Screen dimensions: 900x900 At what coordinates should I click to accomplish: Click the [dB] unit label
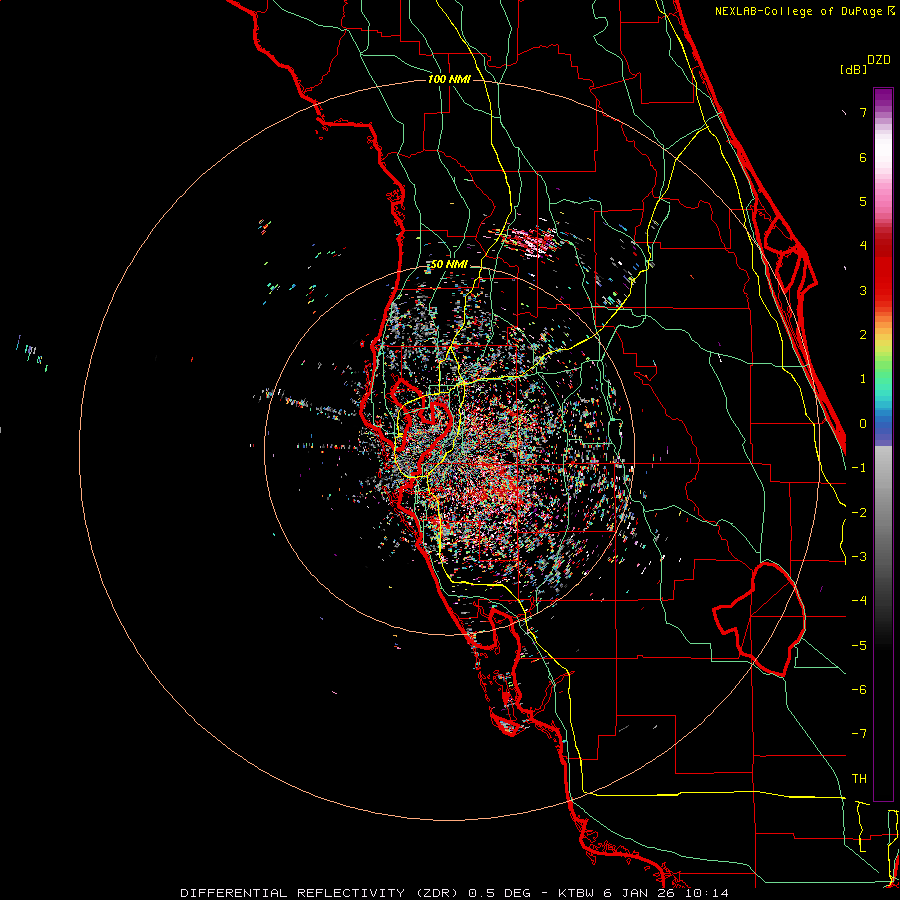[853, 69]
